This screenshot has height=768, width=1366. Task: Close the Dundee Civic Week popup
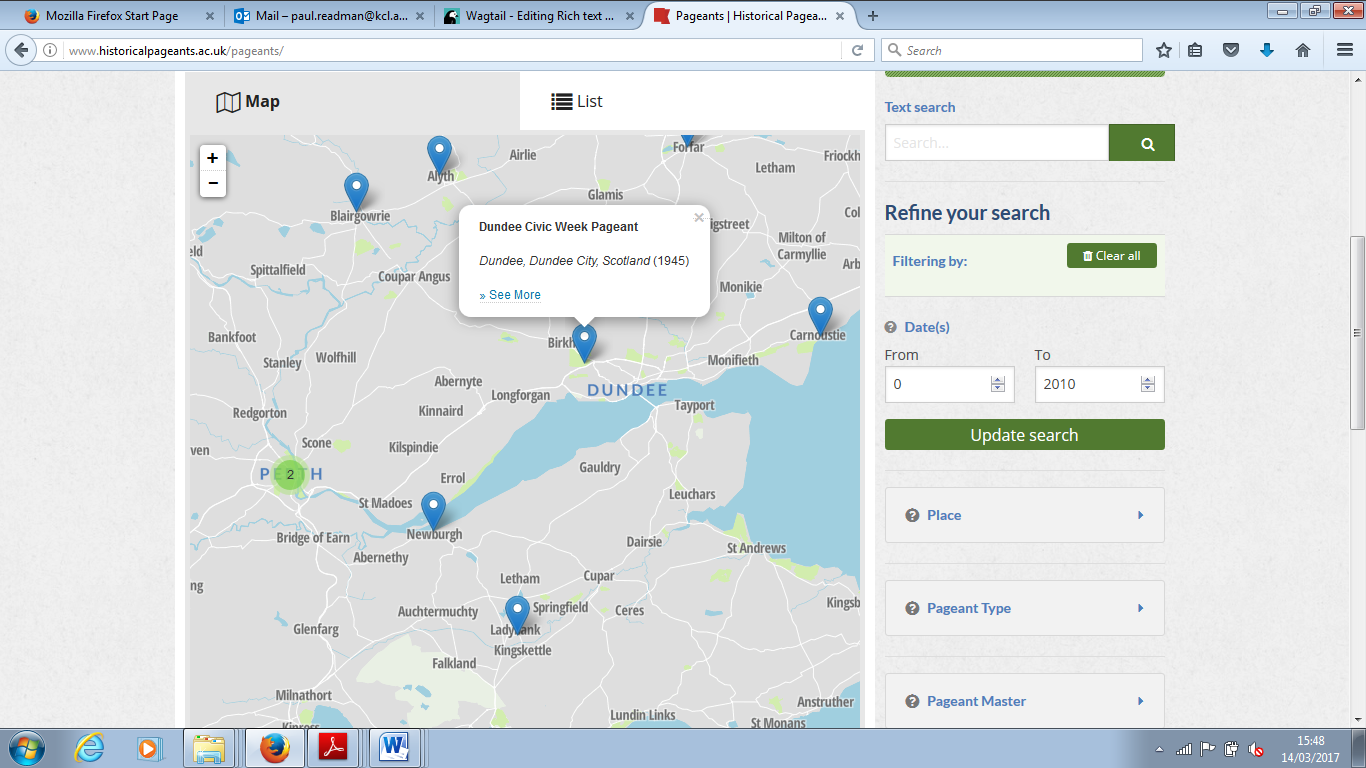coord(698,218)
